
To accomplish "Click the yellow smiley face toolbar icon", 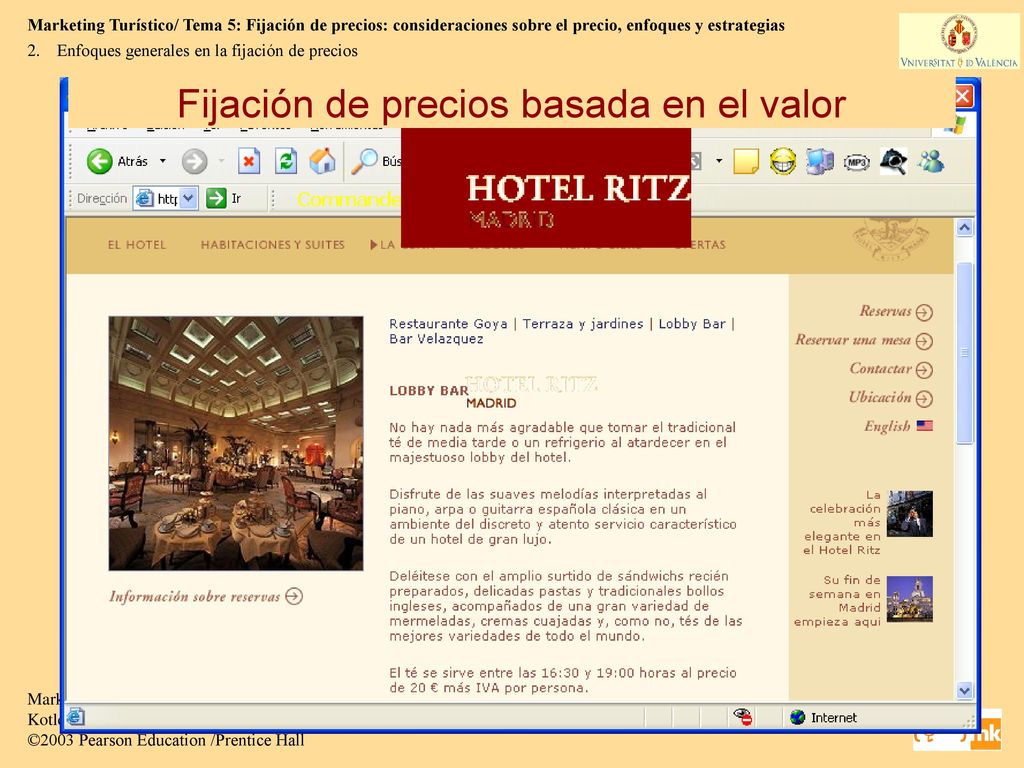I will tap(782, 161).
